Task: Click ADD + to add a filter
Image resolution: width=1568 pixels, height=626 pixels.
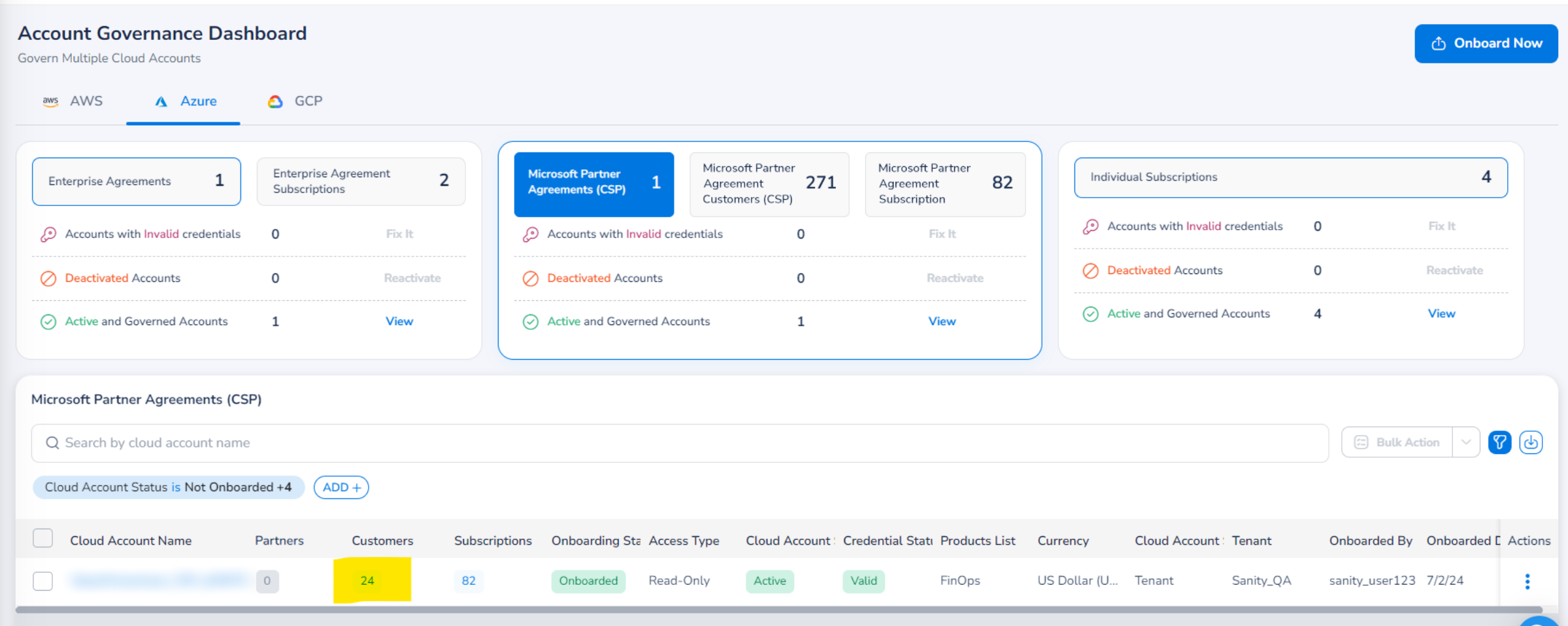Action: click(341, 487)
